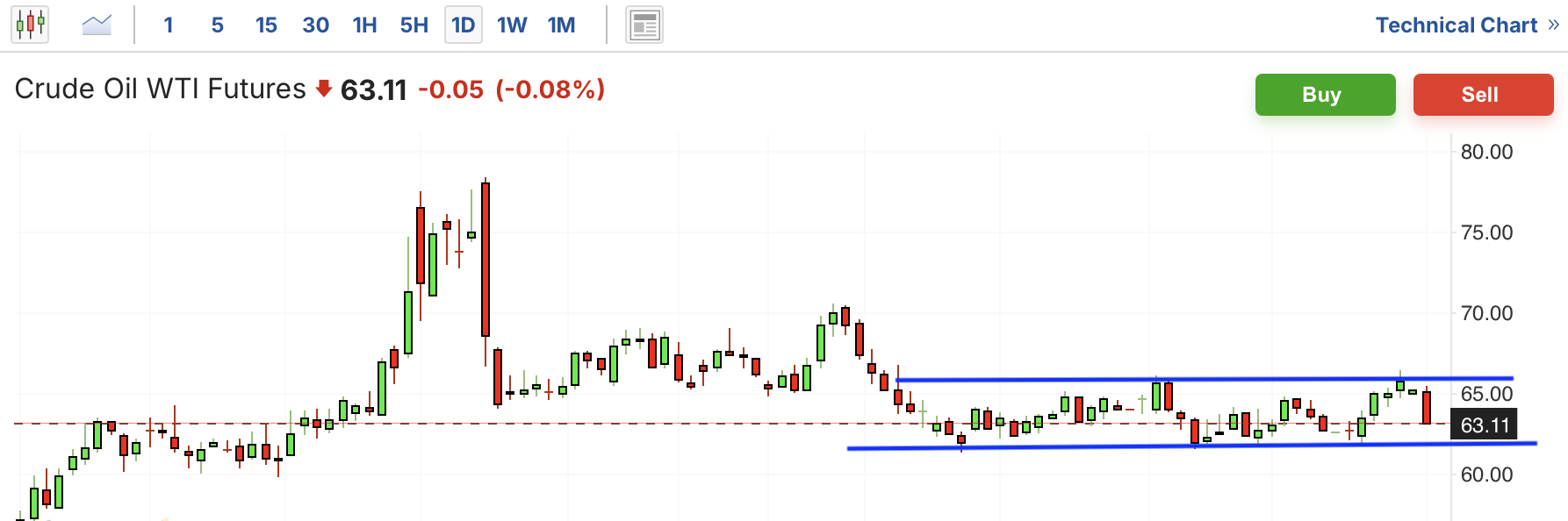Click the 80.00 axis label

pyautogui.click(x=1486, y=152)
